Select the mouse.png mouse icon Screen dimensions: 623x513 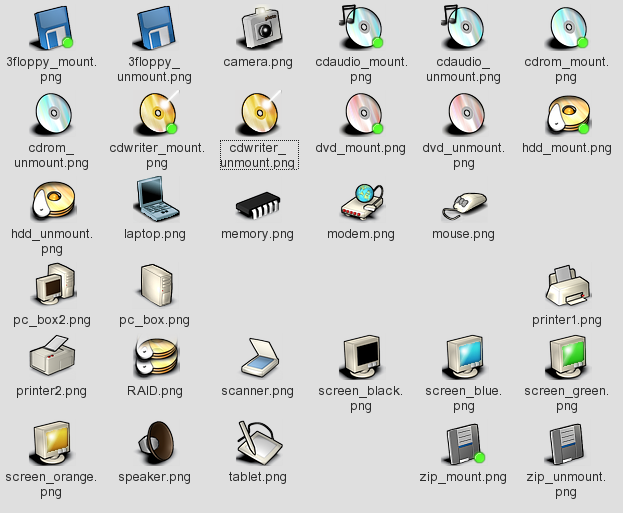(464, 205)
